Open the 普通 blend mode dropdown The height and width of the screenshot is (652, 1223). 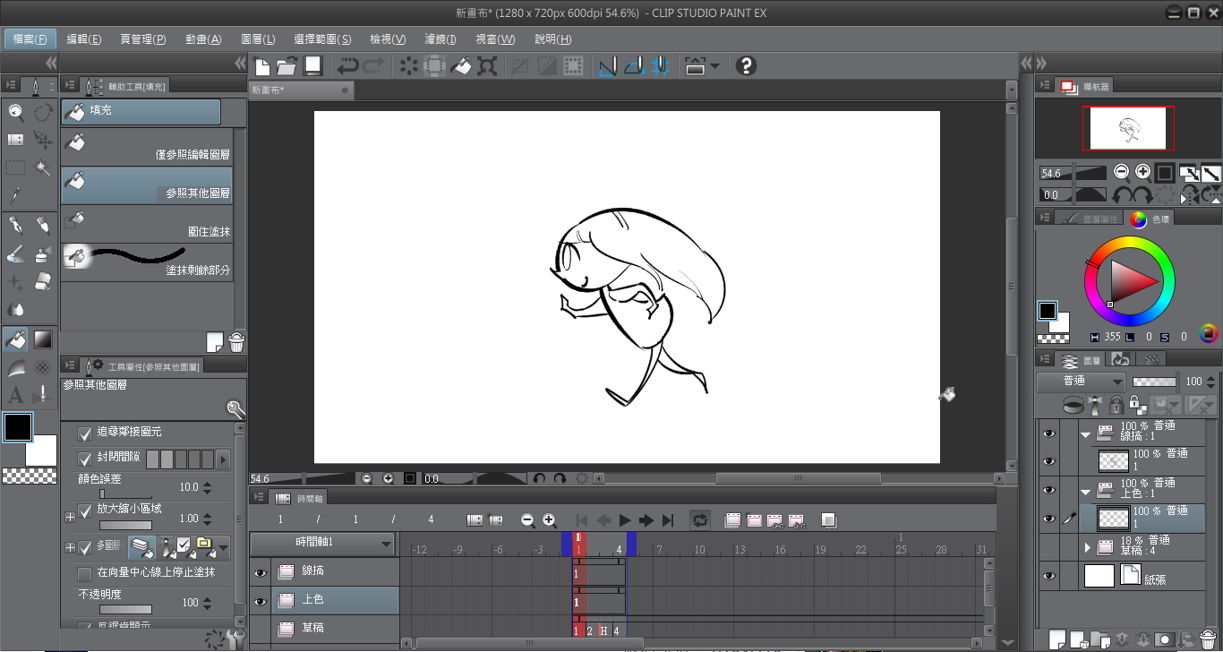click(1080, 381)
